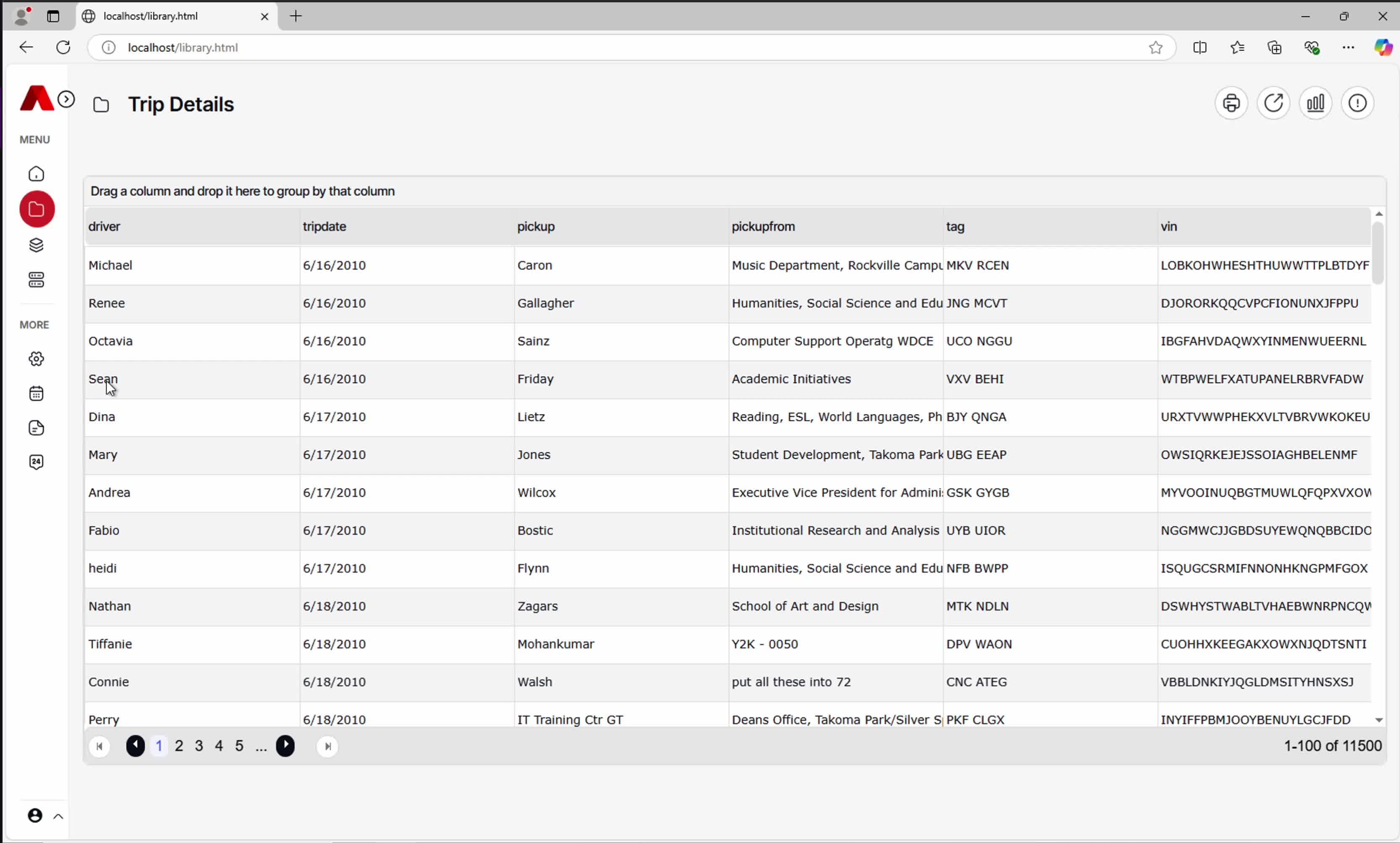Viewport: 1400px width, 843px height.
Task: Expand the sidebar with chevron button
Action: pyautogui.click(x=66, y=99)
